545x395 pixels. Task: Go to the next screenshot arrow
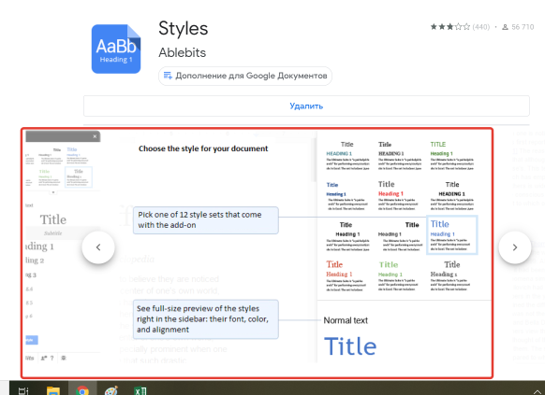tap(515, 247)
